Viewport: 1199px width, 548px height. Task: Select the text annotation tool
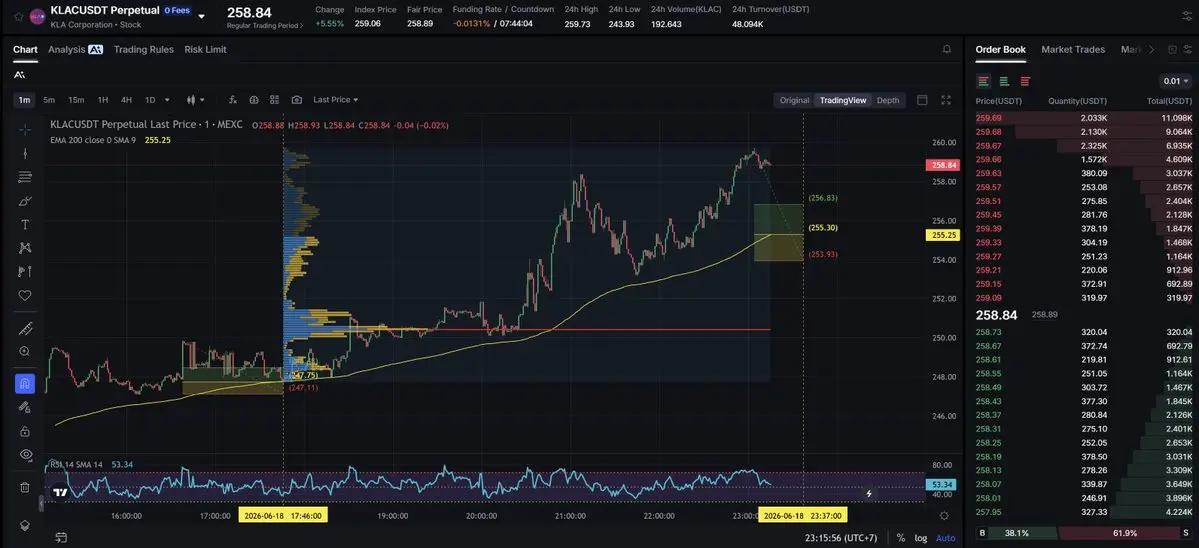(x=24, y=225)
